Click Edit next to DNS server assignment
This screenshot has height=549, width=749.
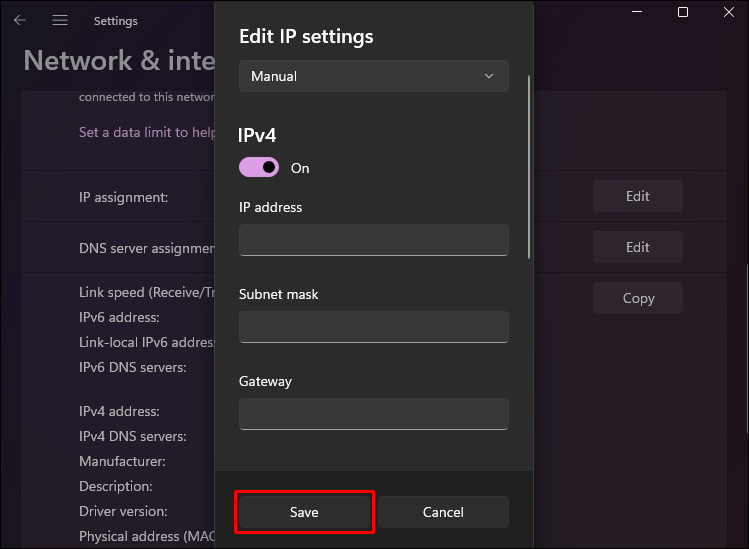pos(637,247)
